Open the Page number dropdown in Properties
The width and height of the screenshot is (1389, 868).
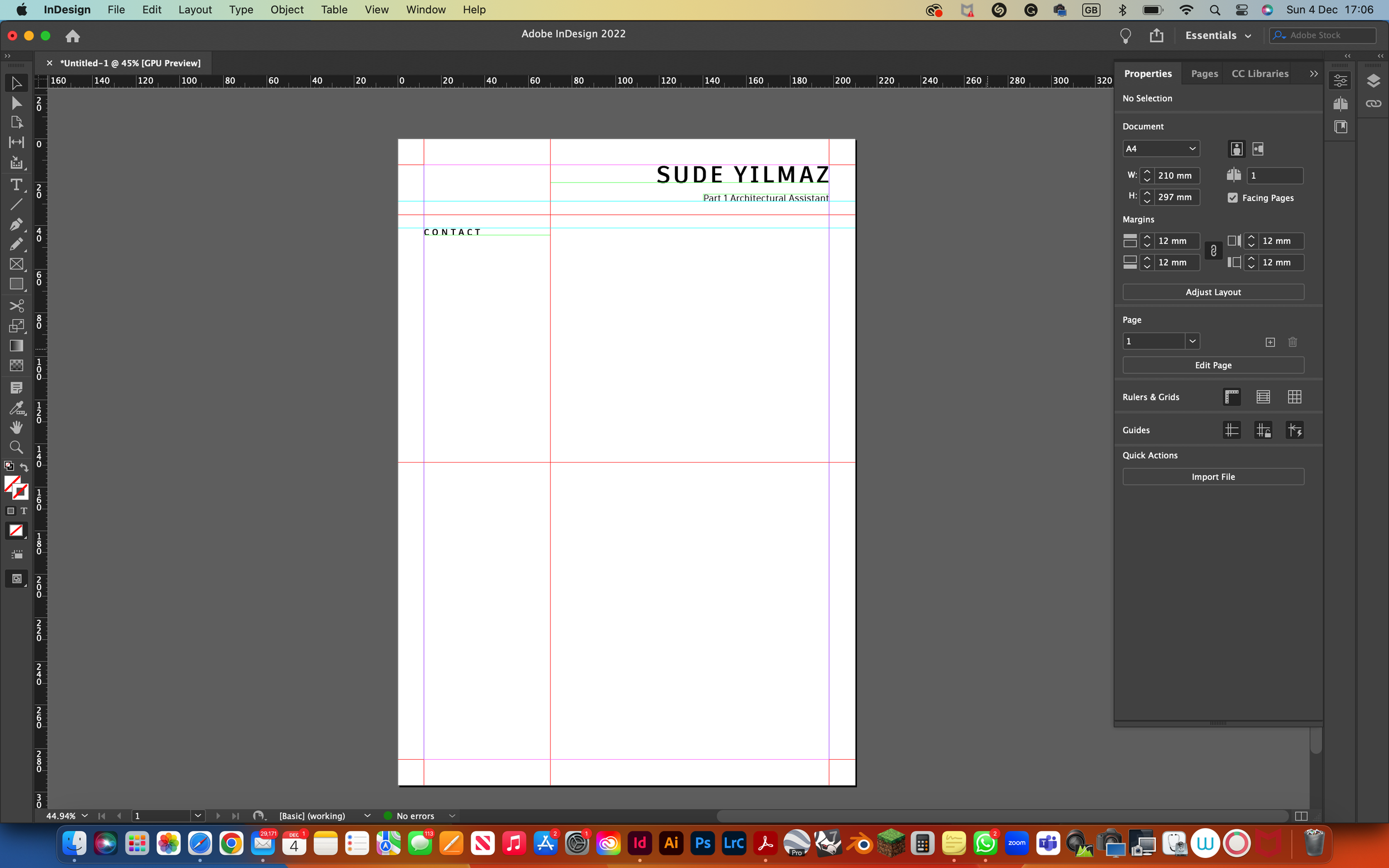pyautogui.click(x=1192, y=341)
